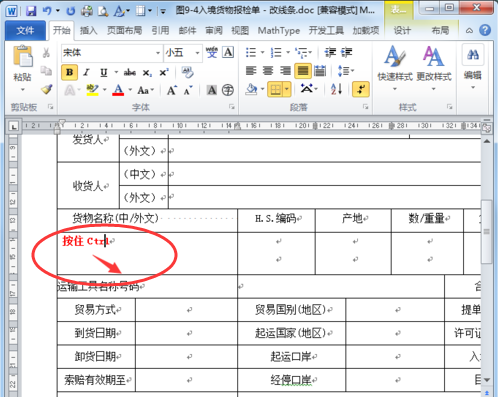Switch to the 审阅 Review tab
This screenshot has height=397, width=498.
[x=214, y=31]
